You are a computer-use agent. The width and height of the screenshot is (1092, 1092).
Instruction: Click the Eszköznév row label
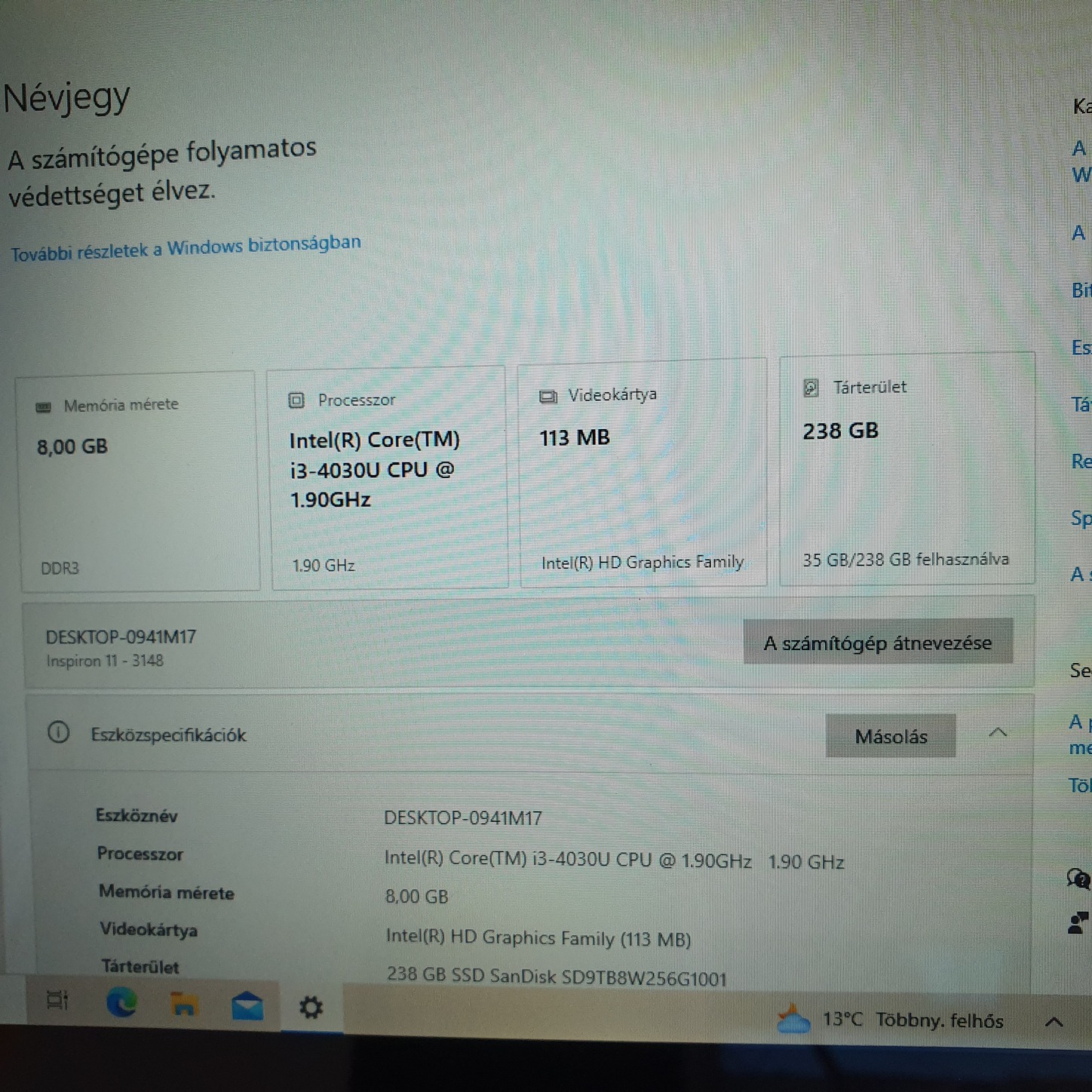pyautogui.click(x=136, y=815)
